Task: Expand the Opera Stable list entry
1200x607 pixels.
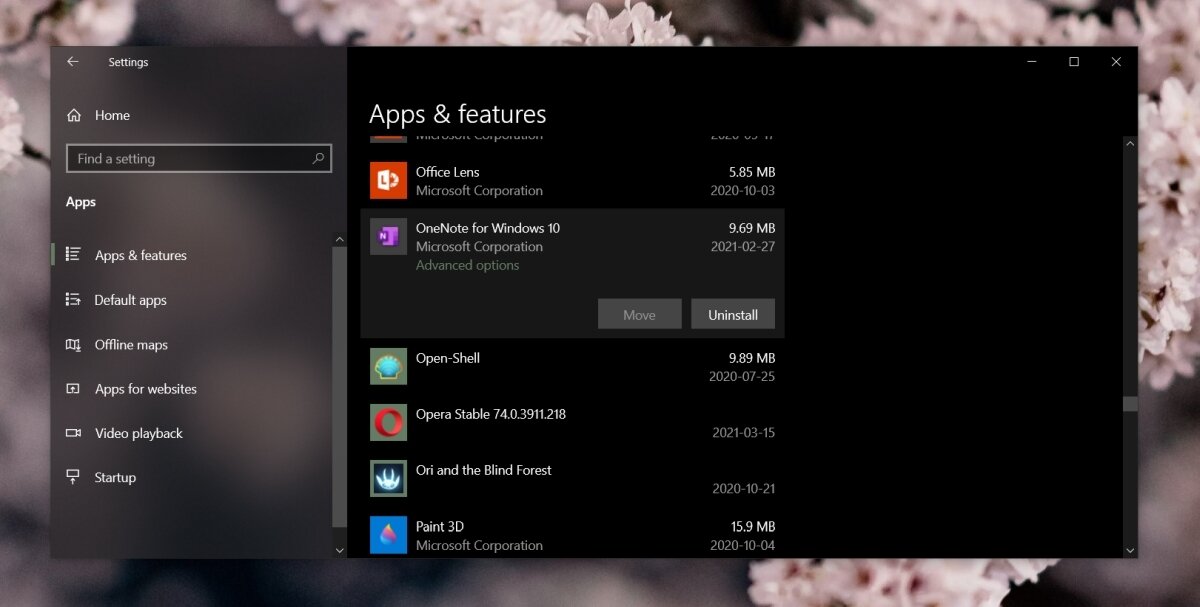Action: point(572,423)
